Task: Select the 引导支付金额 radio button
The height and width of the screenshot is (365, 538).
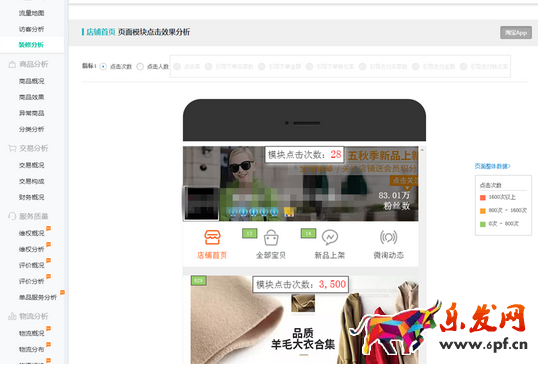Action: [x=416, y=67]
